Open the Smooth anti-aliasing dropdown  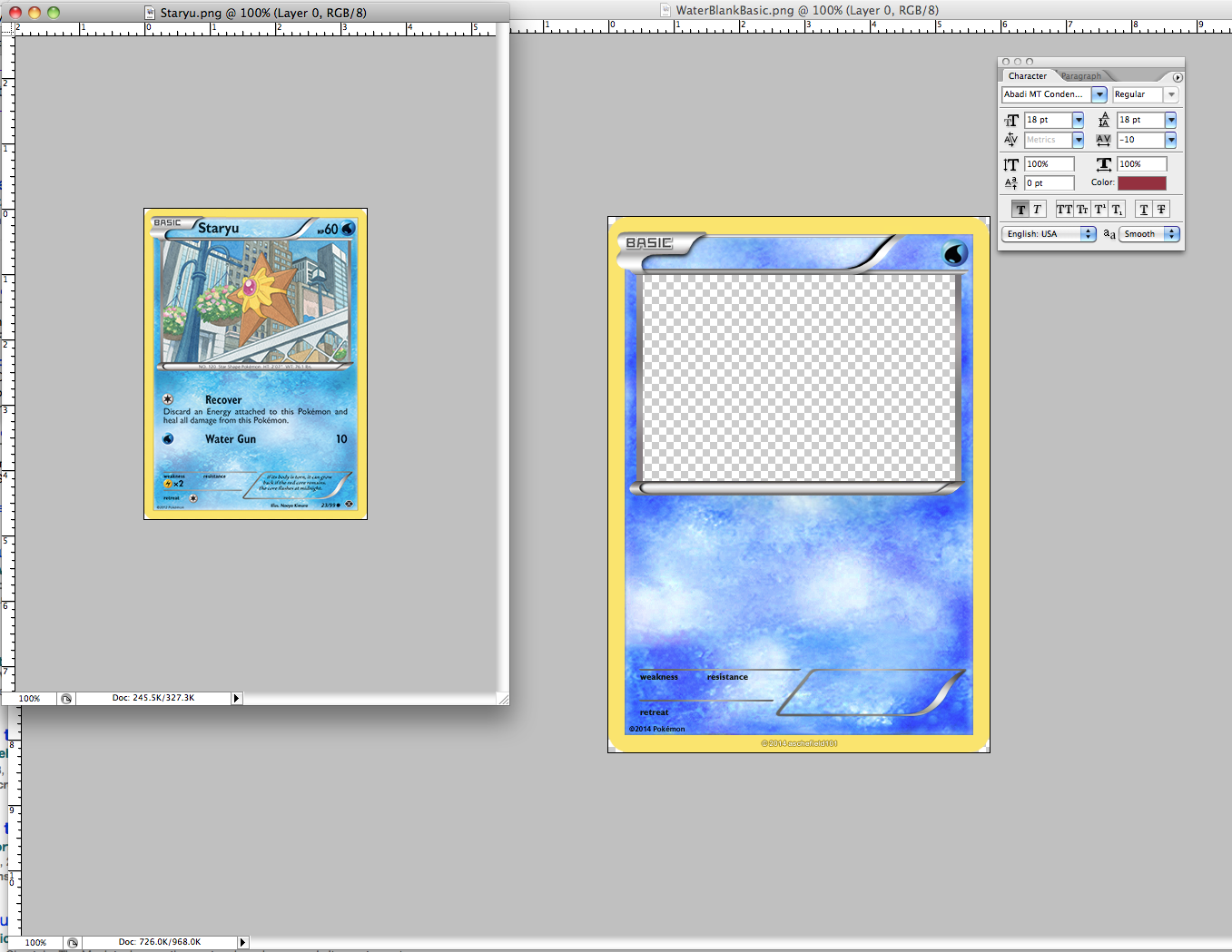point(1149,234)
